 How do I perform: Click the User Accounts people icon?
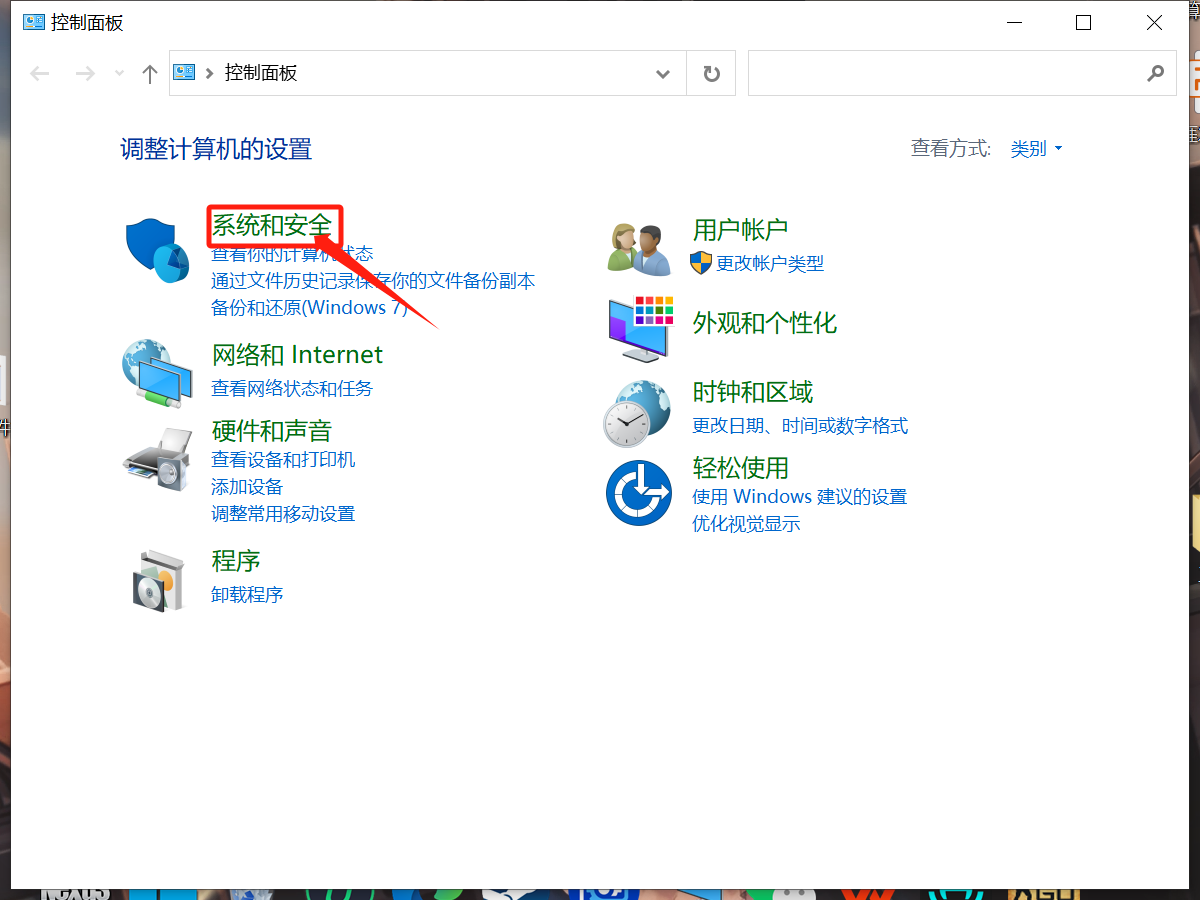tap(640, 248)
